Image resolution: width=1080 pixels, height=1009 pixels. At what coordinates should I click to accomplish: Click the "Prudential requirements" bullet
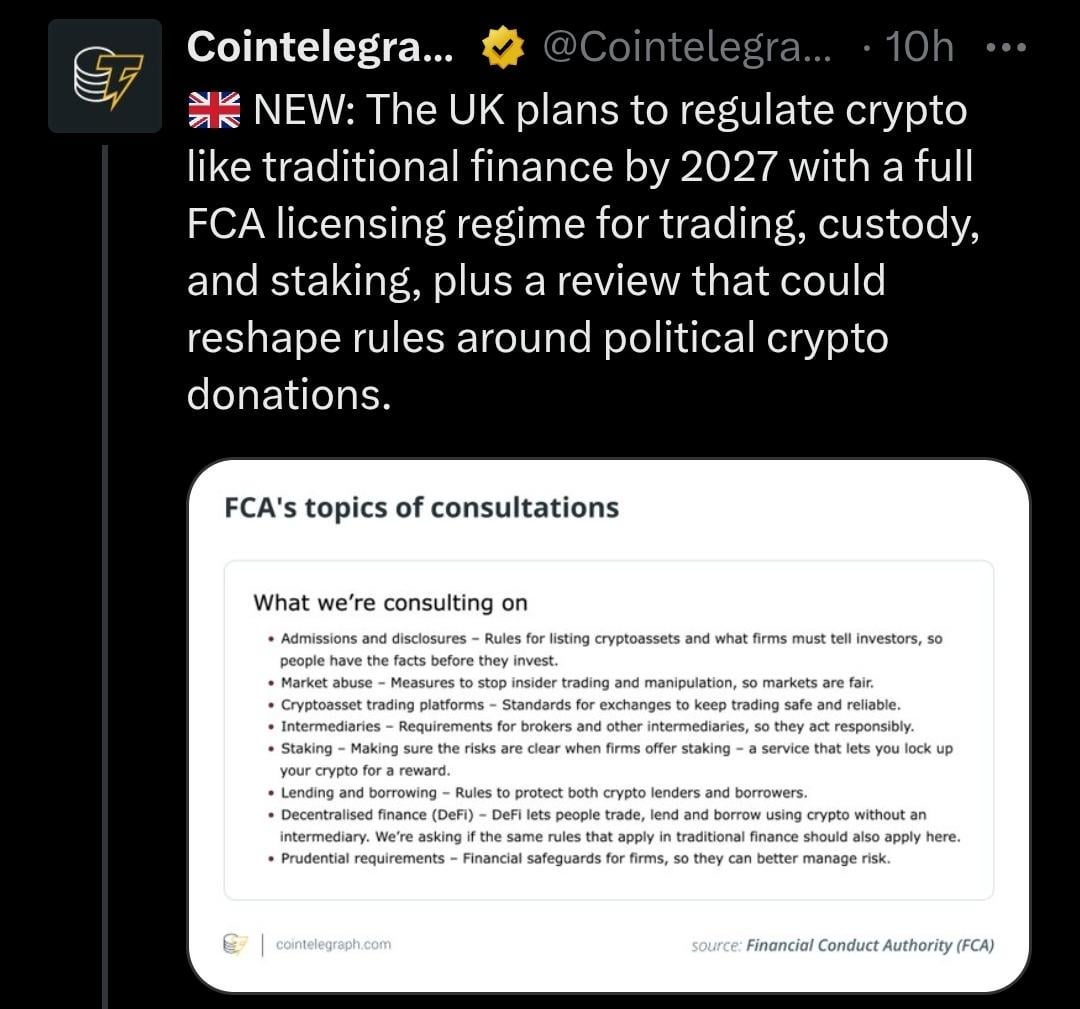(x=363, y=858)
